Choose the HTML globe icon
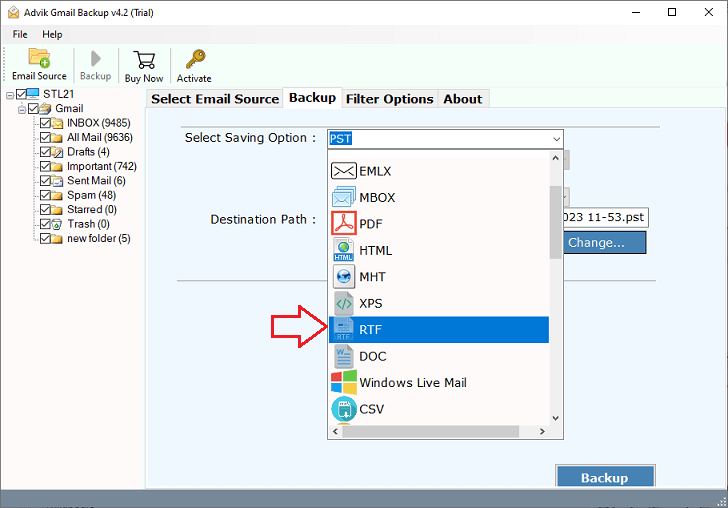 (x=344, y=250)
